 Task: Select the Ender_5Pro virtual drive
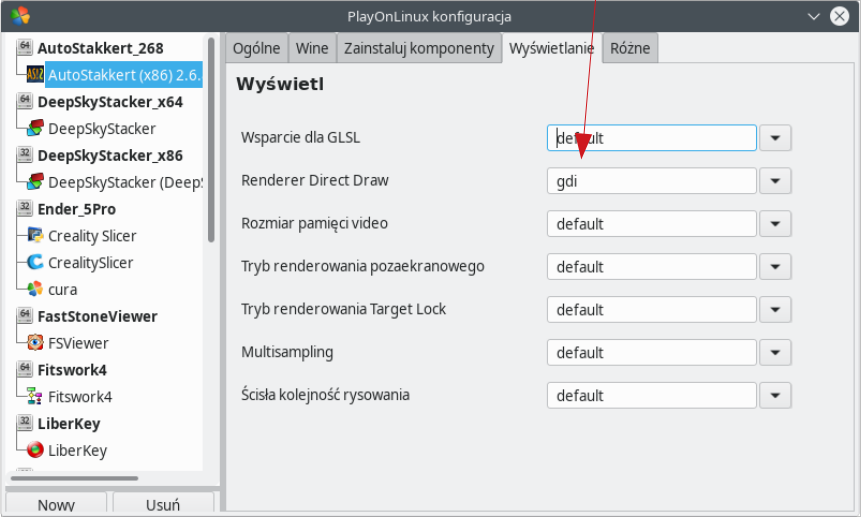point(76,209)
